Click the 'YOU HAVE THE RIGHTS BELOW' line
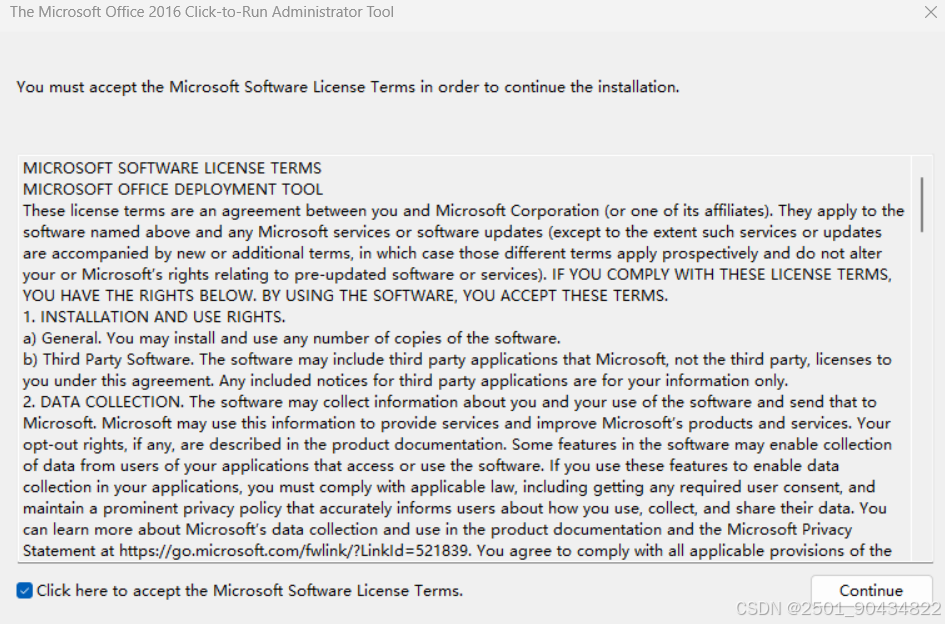945x624 pixels. [345, 295]
